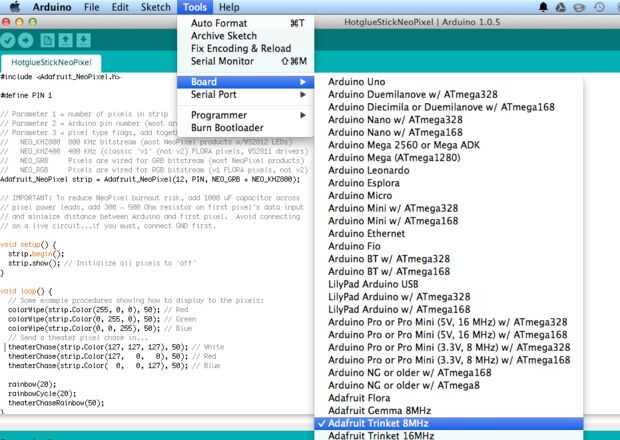Select Arduino Nano w/ ATmega168
Viewport: 620px width, 440px height.
[449, 132]
